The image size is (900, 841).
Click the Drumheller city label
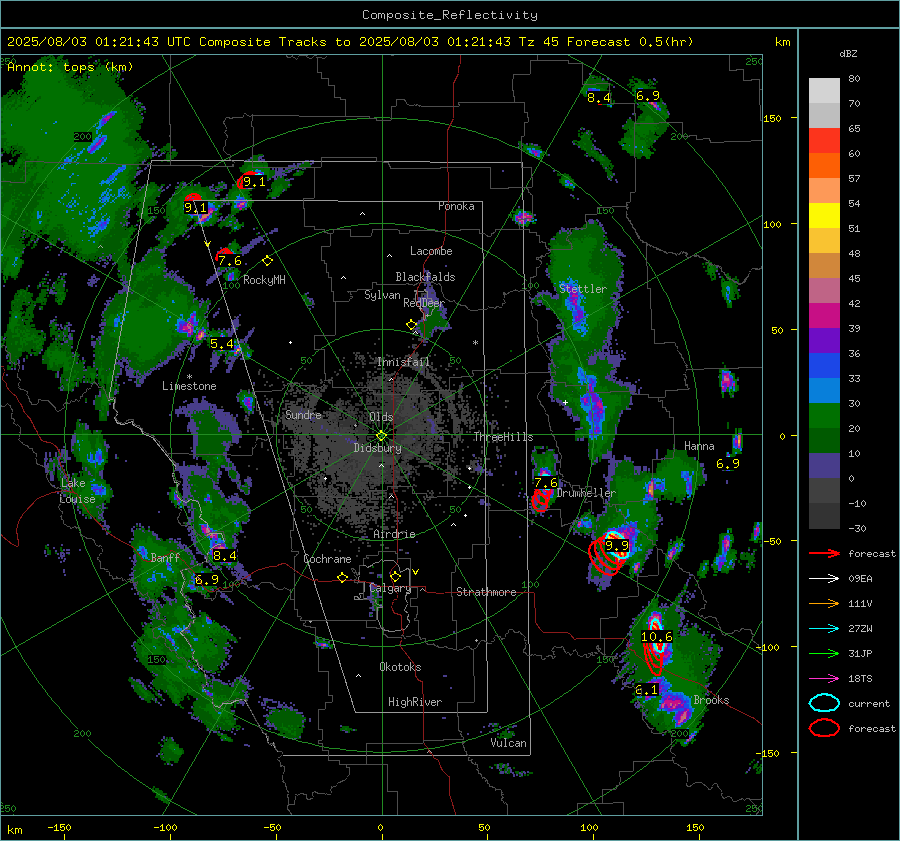tap(586, 493)
